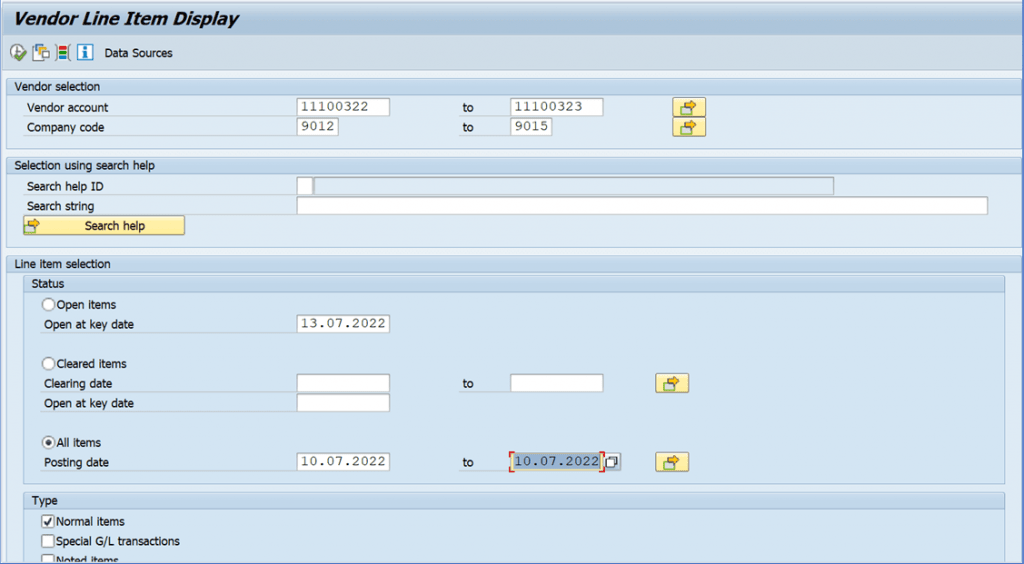Click the highlighted Posting date to field
Screen dimensions: 1024x564
click(556, 462)
